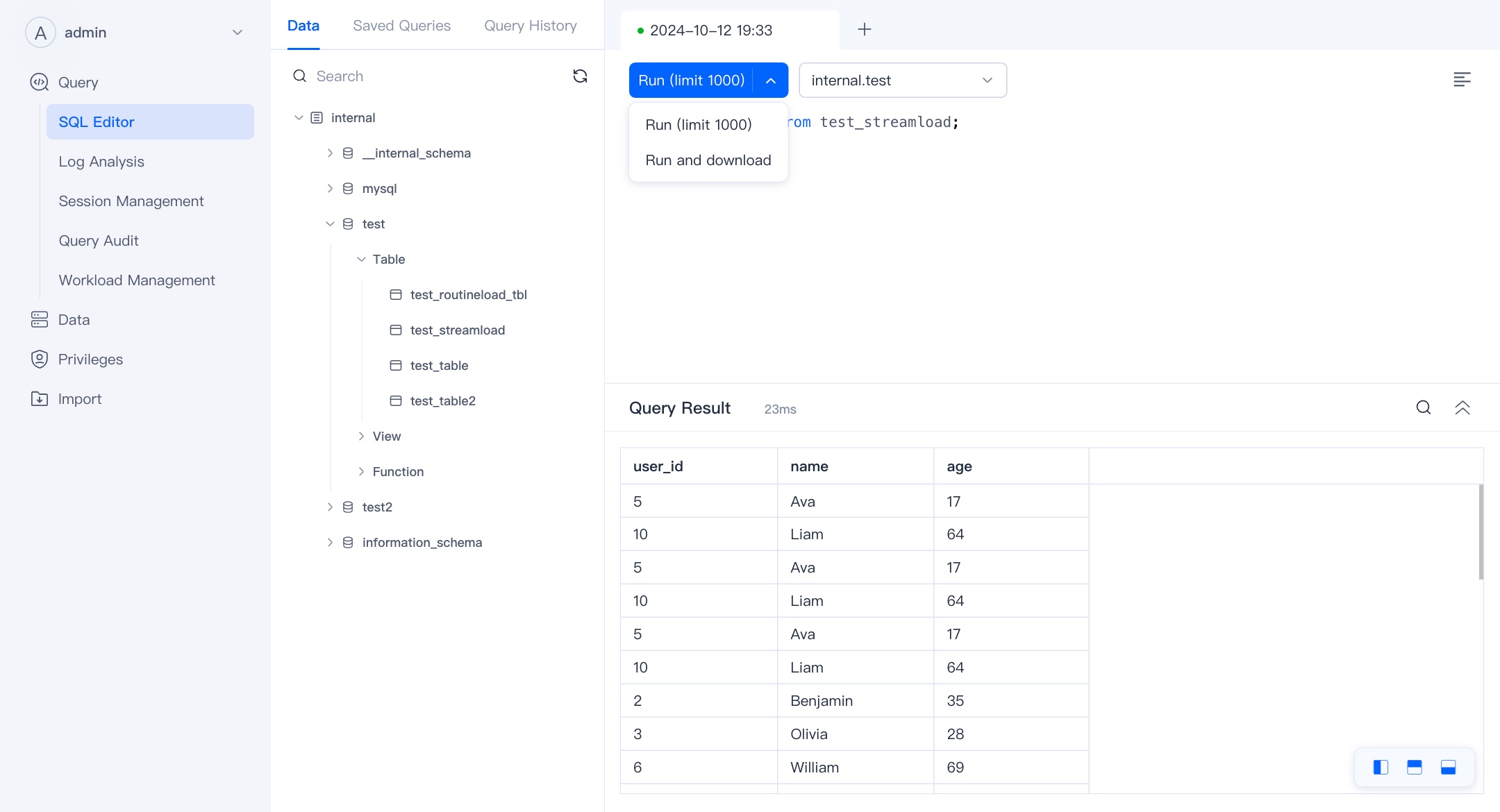This screenshot has height=812, width=1500.
Task: Open the Privileges section in the sidebar
Action: [x=90, y=360]
